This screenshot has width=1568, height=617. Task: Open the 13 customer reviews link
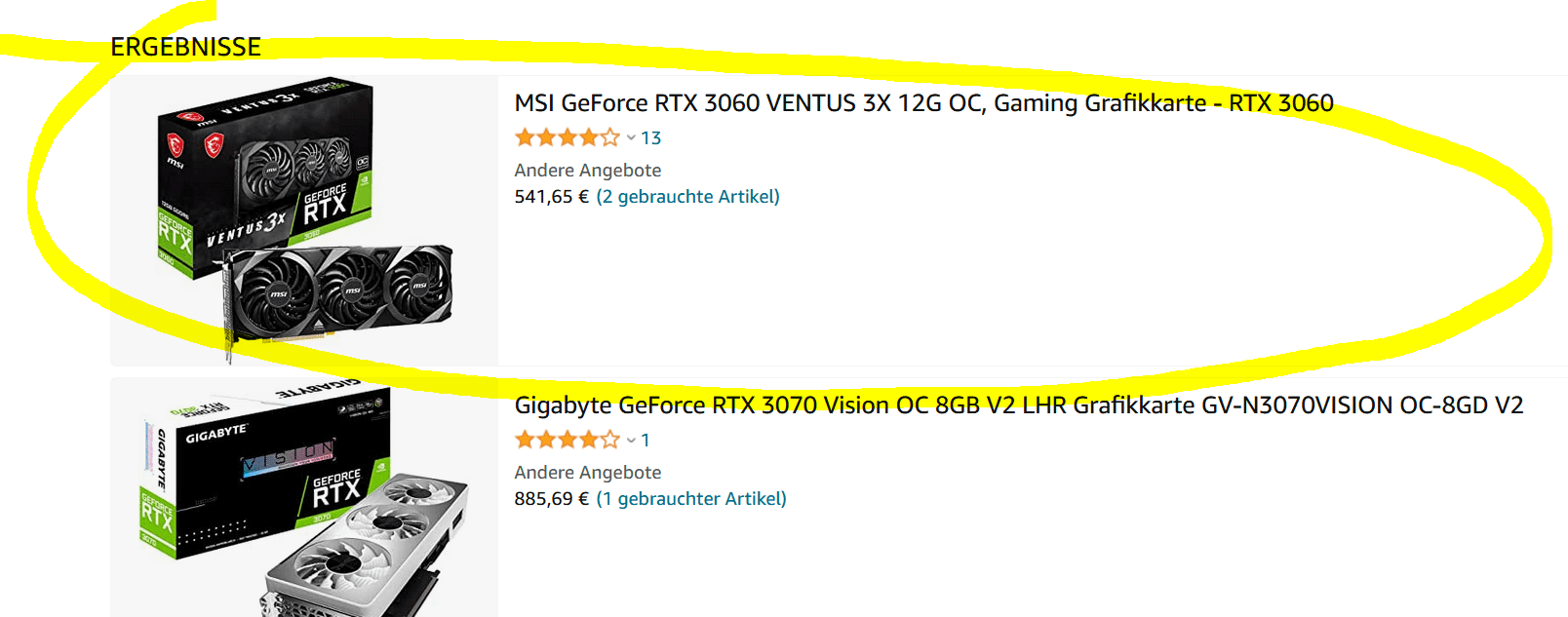pyautogui.click(x=650, y=138)
